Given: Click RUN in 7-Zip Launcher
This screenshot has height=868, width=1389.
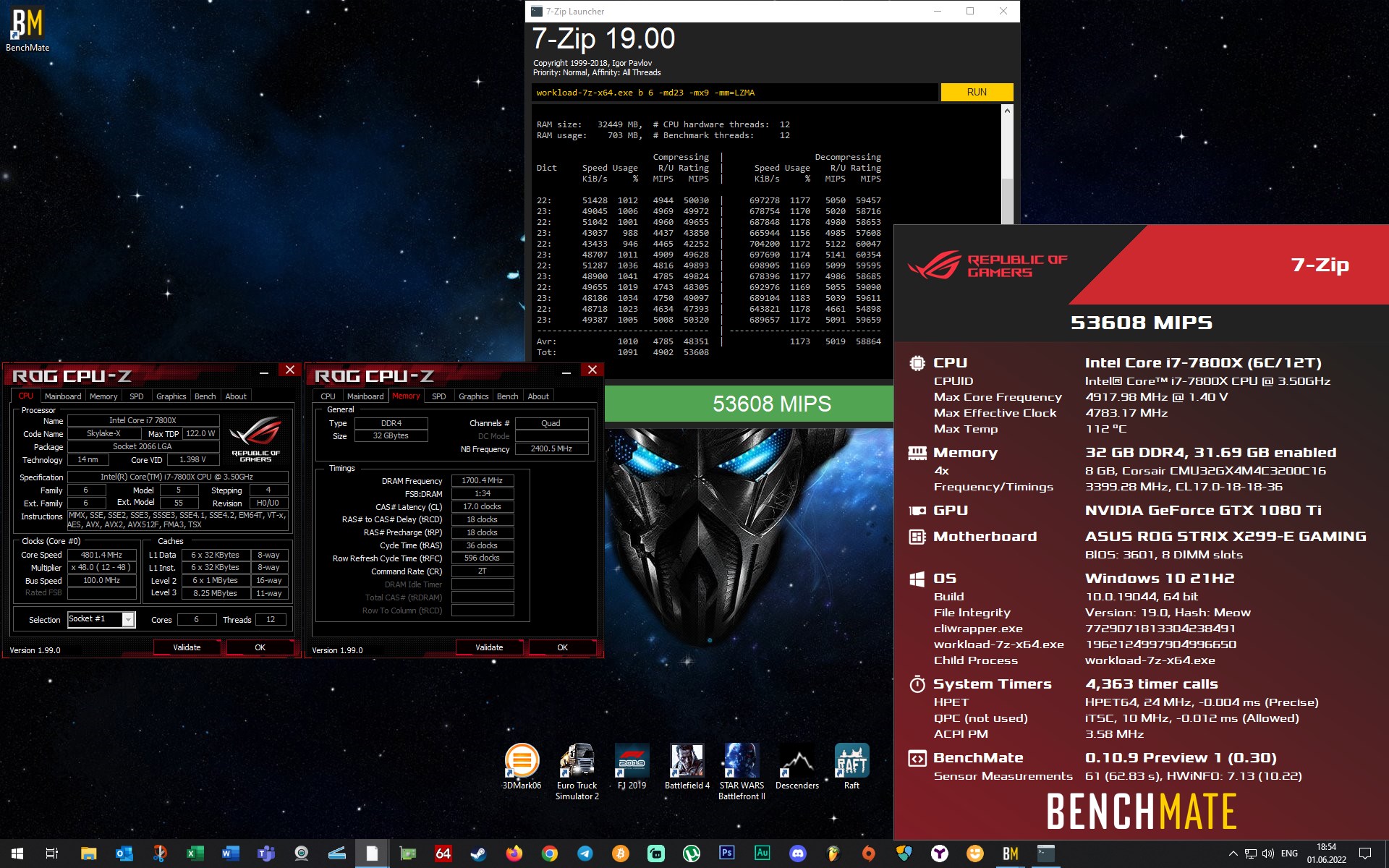Looking at the screenshot, I should coord(977,93).
